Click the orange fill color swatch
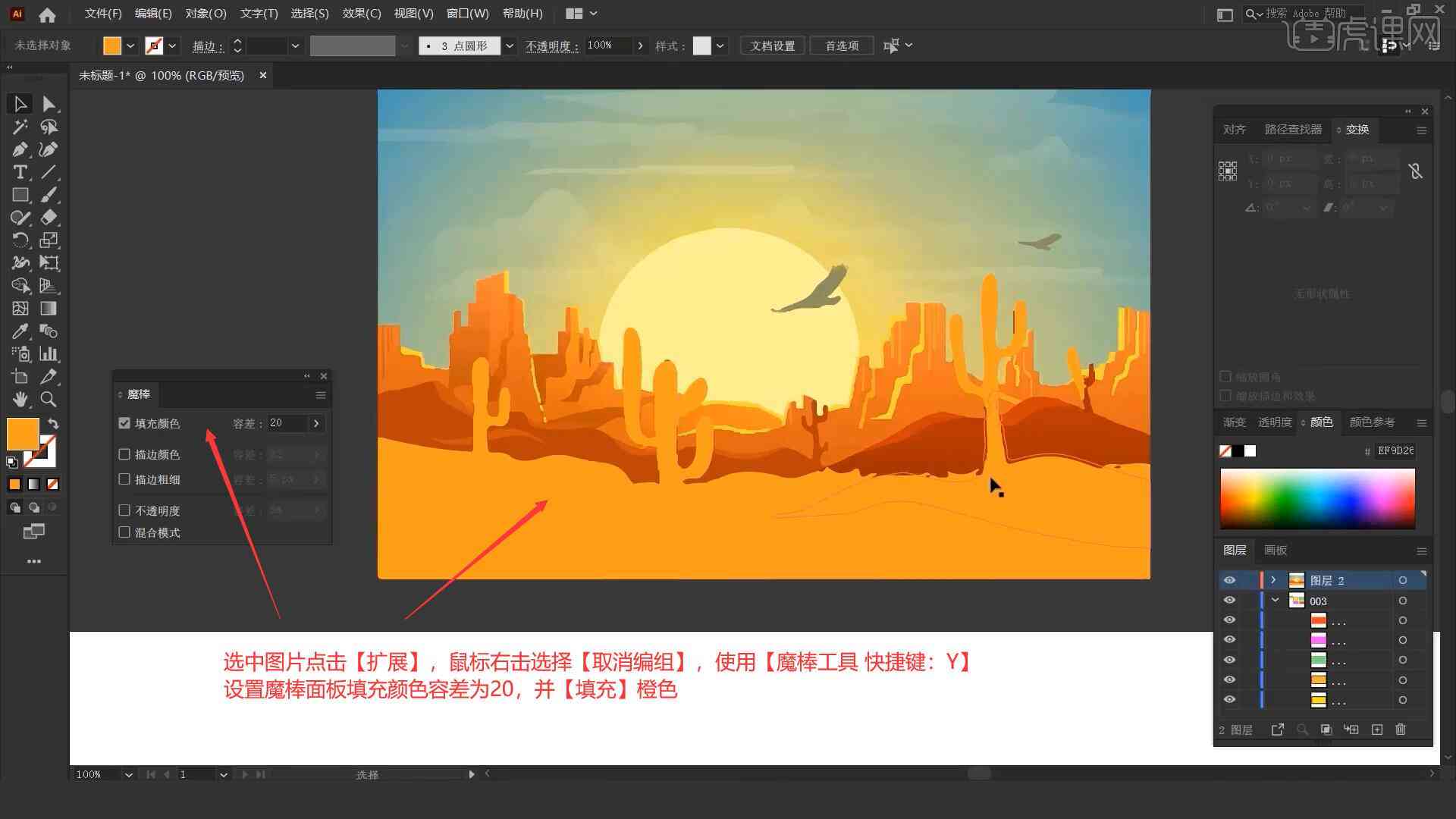Image resolution: width=1456 pixels, height=819 pixels. pos(22,433)
